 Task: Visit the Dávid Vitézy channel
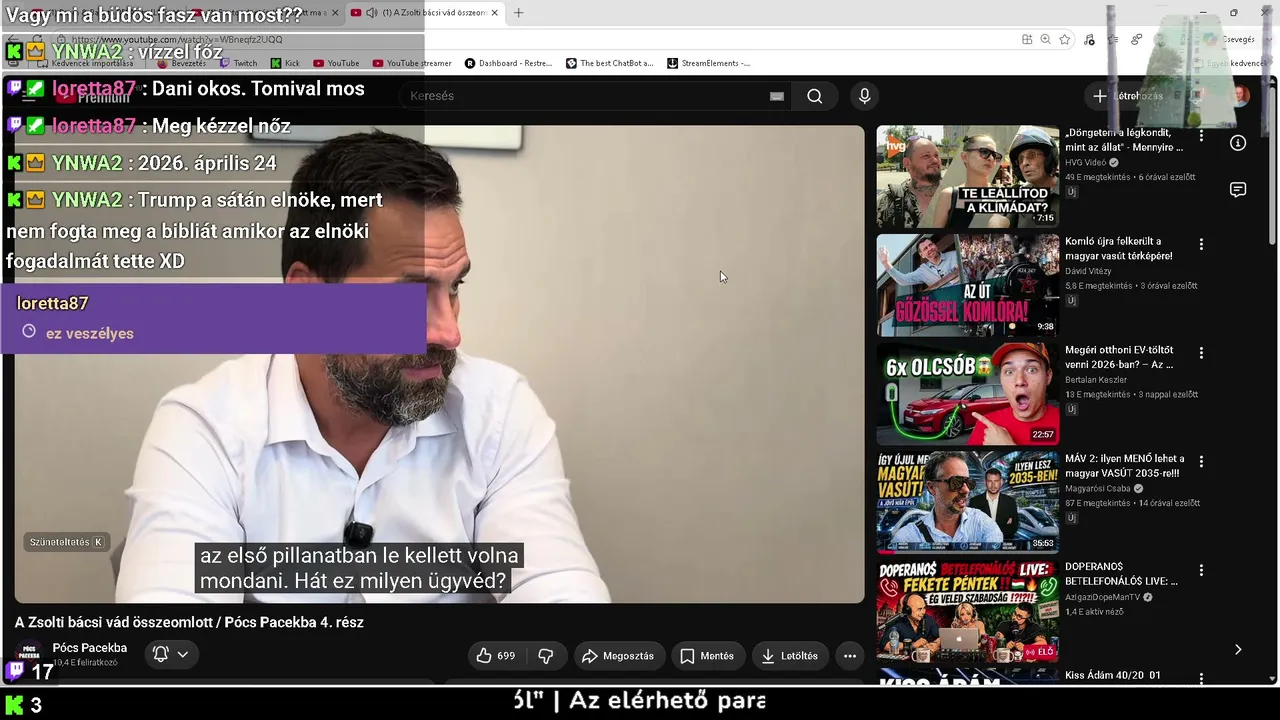pos(1088,271)
